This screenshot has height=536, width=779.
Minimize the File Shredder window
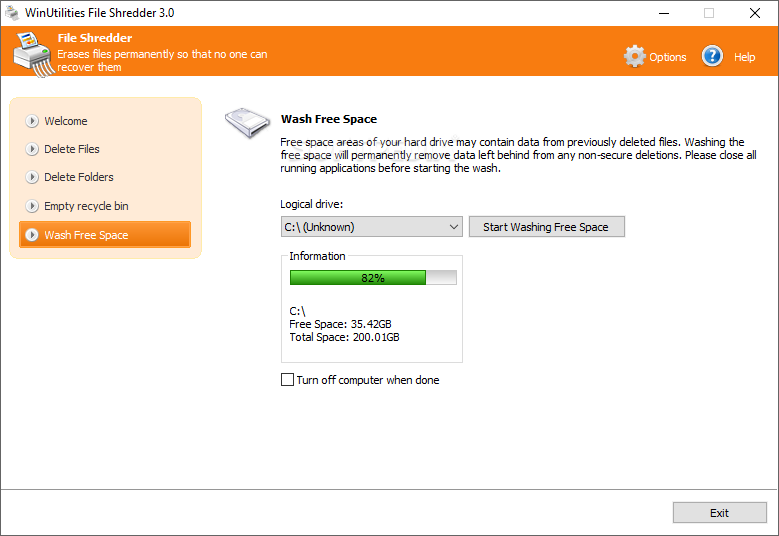664,13
